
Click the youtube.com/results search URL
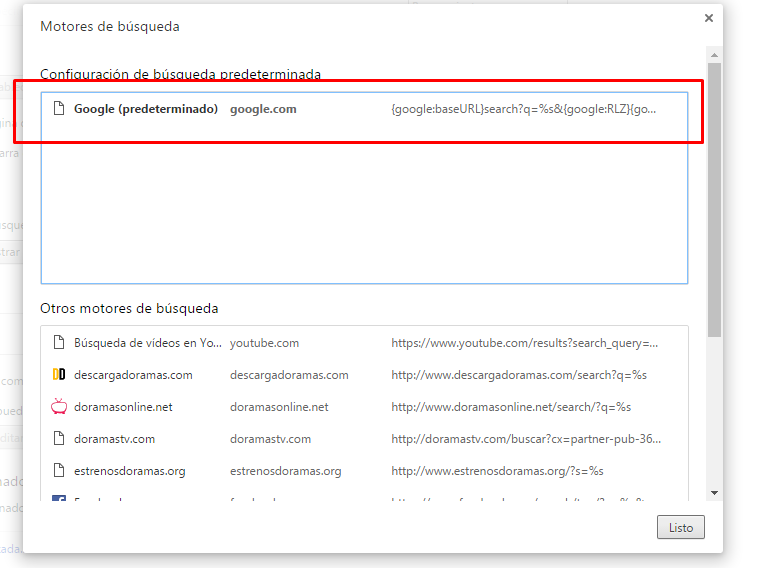[525, 343]
